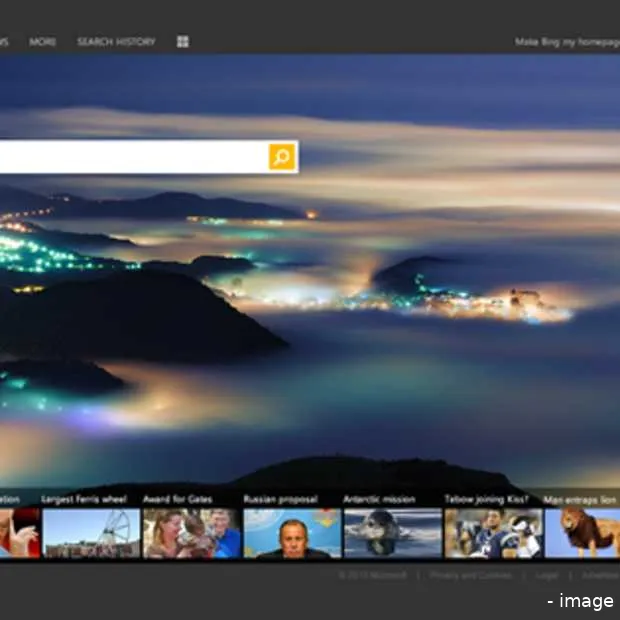The height and width of the screenshot is (620, 620).
Task: Click the football player thumbnail image
Action: tap(493, 533)
